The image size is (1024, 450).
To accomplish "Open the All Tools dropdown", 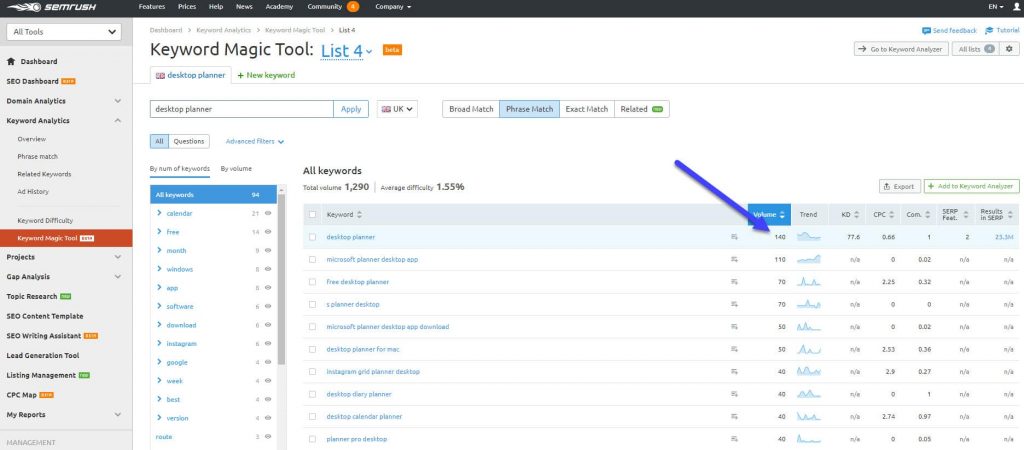I will coord(64,32).
